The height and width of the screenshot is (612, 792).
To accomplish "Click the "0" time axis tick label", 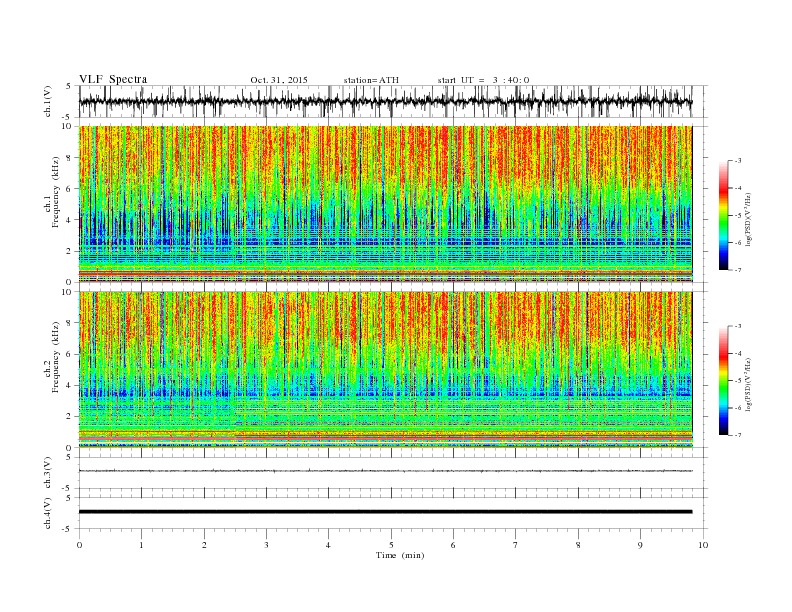I will click(79, 545).
